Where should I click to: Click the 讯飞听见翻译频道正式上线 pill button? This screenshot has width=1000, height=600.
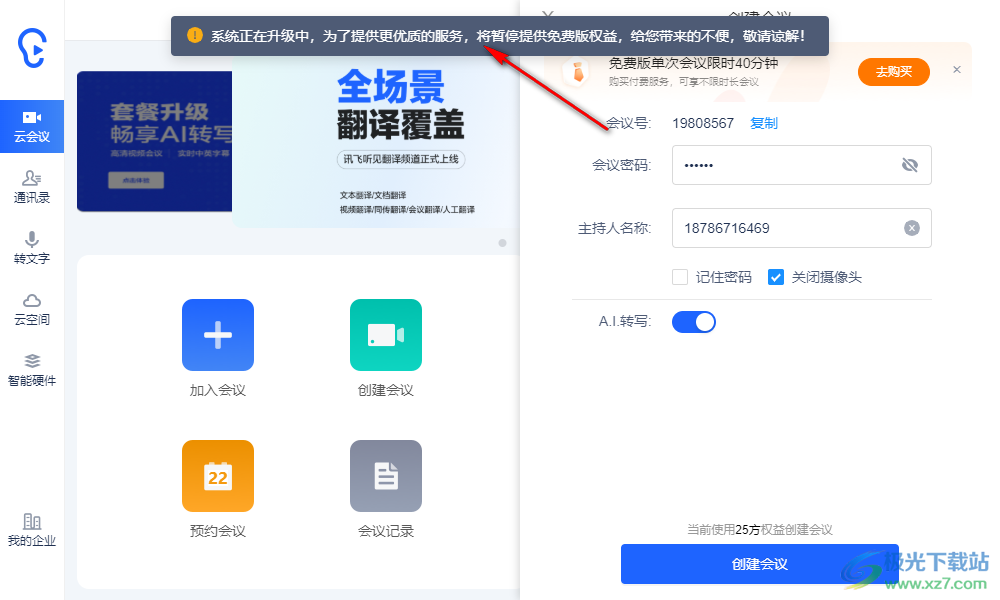click(401, 159)
